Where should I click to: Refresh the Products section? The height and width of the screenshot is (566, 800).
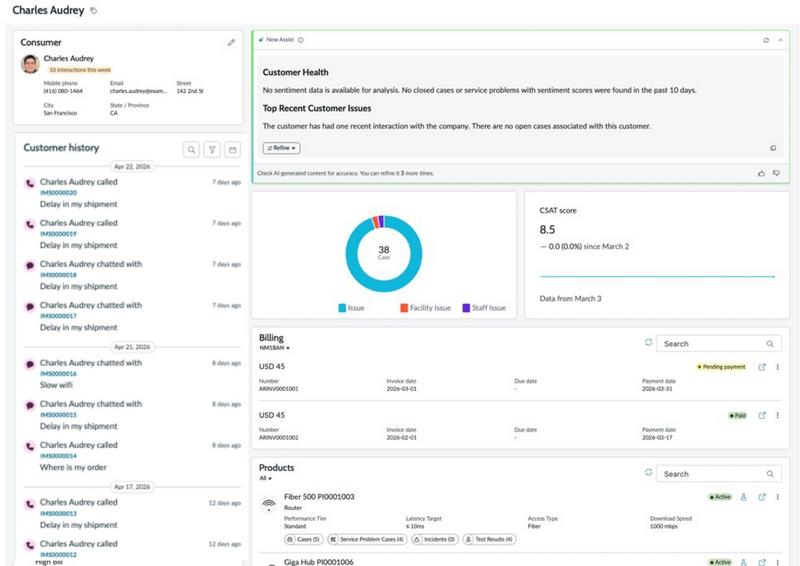[x=648, y=473]
